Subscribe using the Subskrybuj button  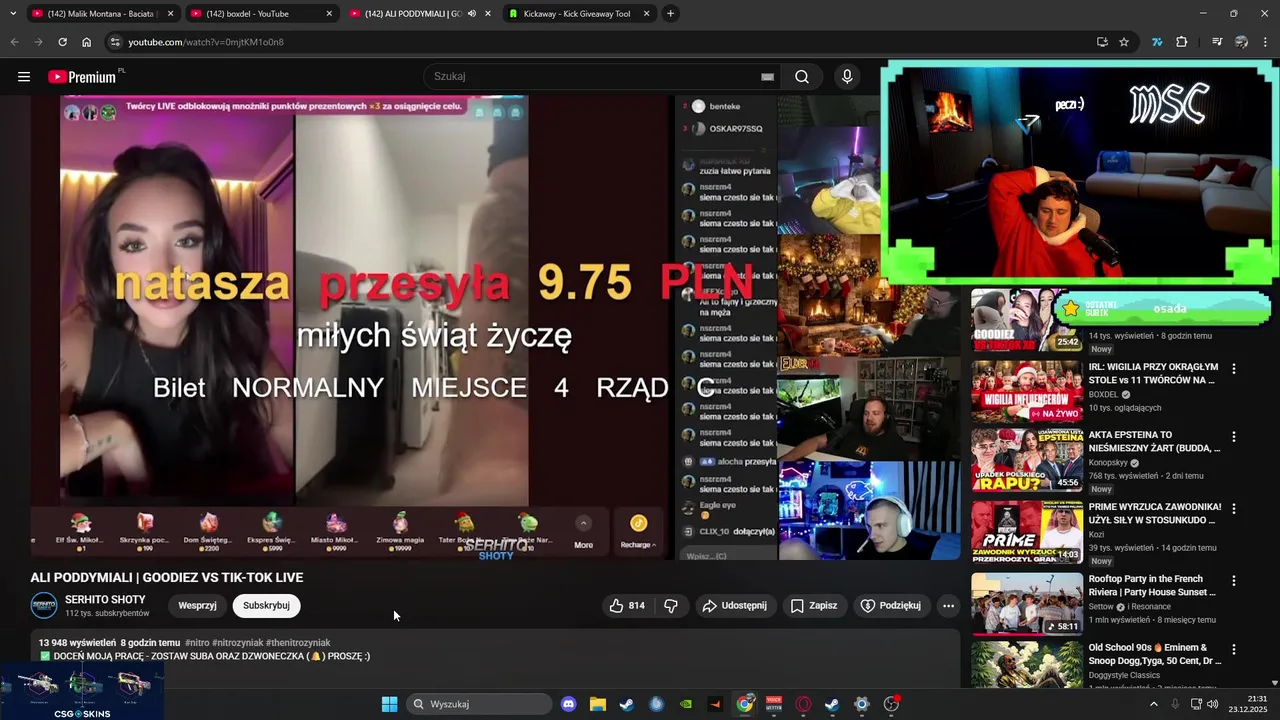tap(266, 605)
